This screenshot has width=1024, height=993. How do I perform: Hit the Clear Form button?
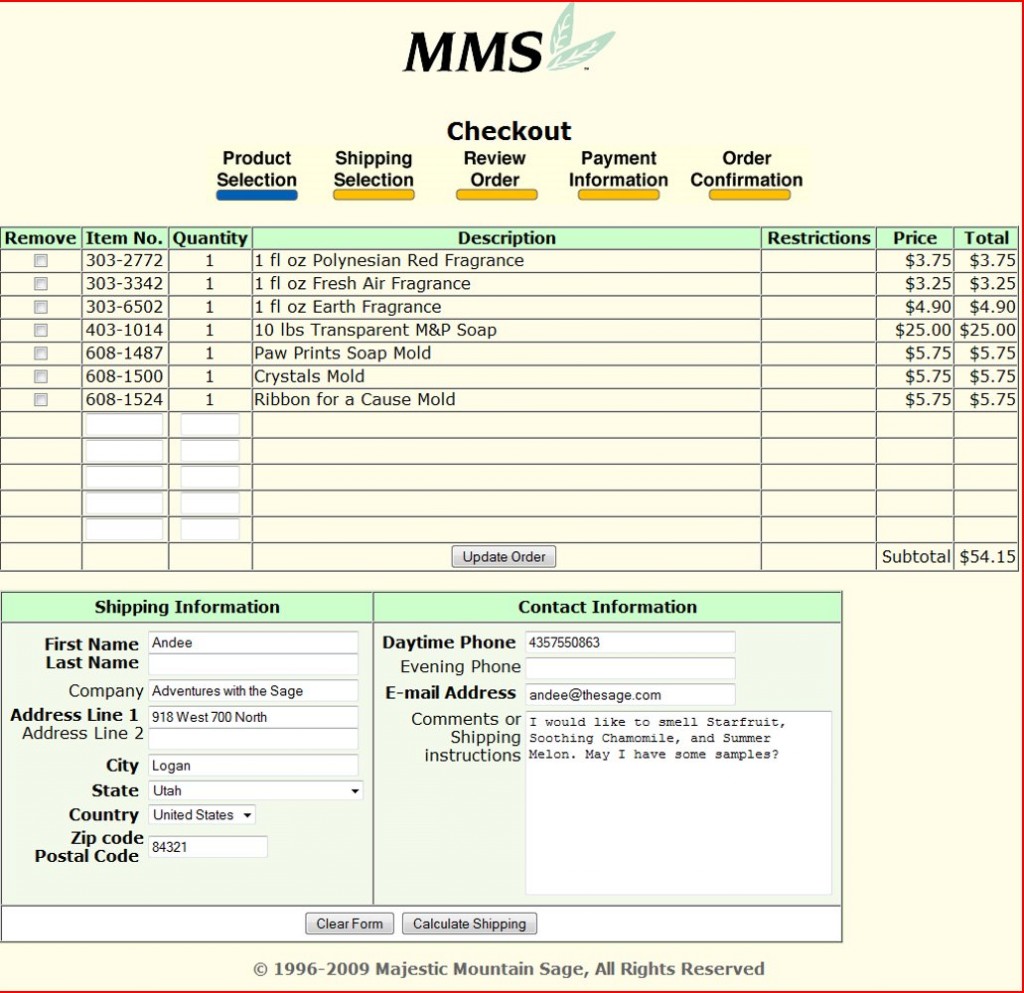pos(349,924)
